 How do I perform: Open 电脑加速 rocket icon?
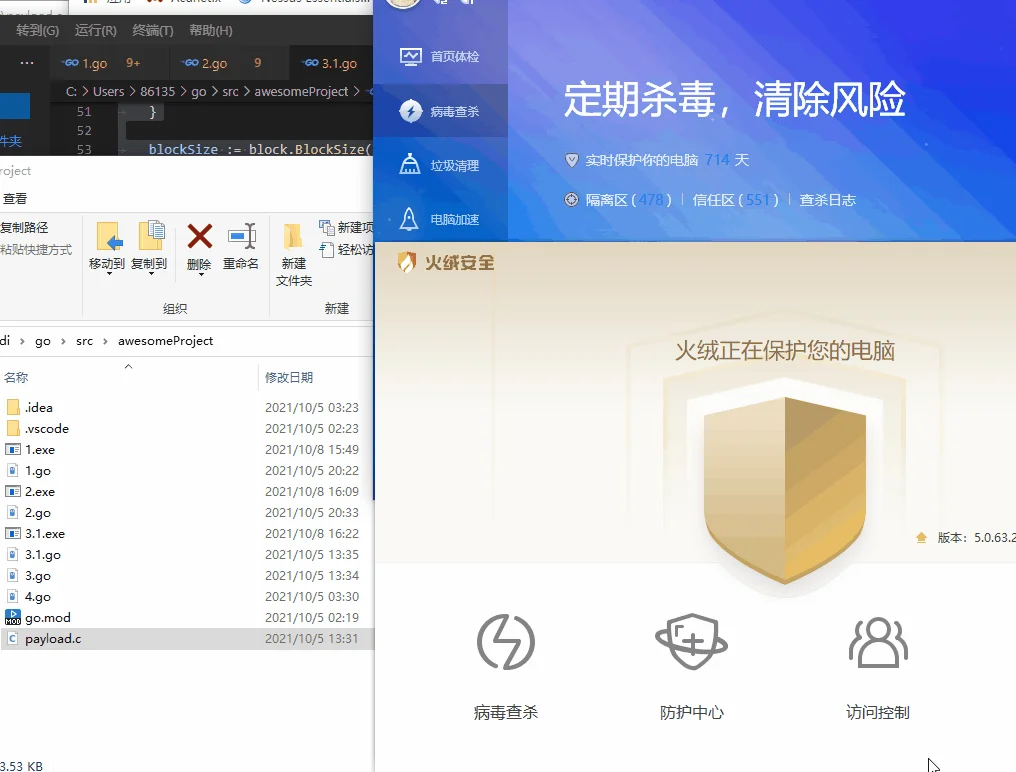click(x=409, y=219)
